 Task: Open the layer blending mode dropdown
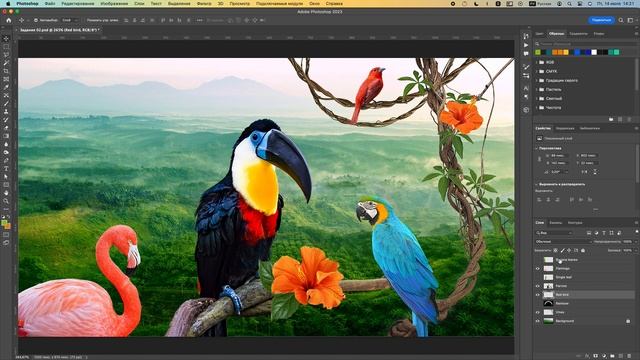[563, 242]
